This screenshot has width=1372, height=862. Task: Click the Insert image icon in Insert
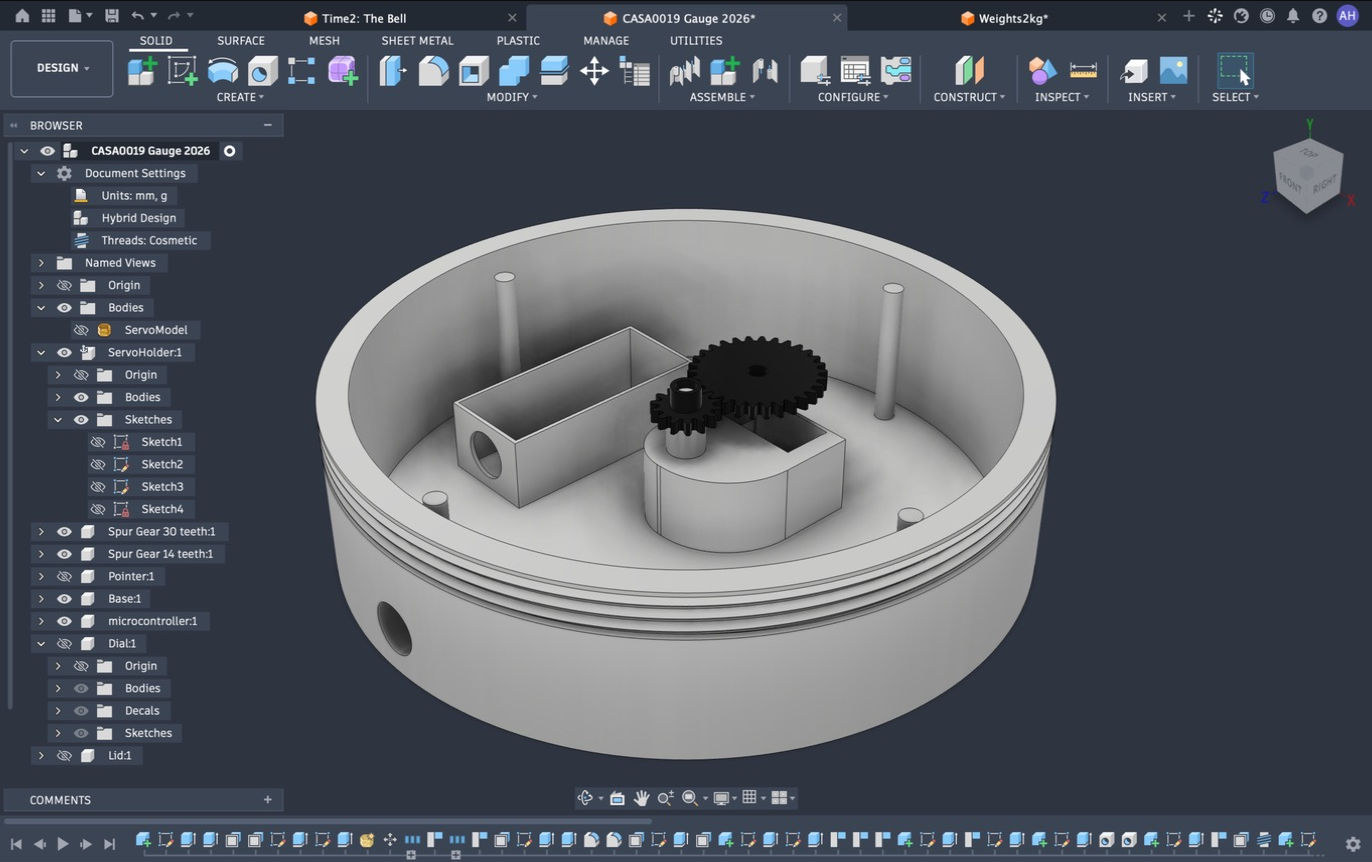1173,71
